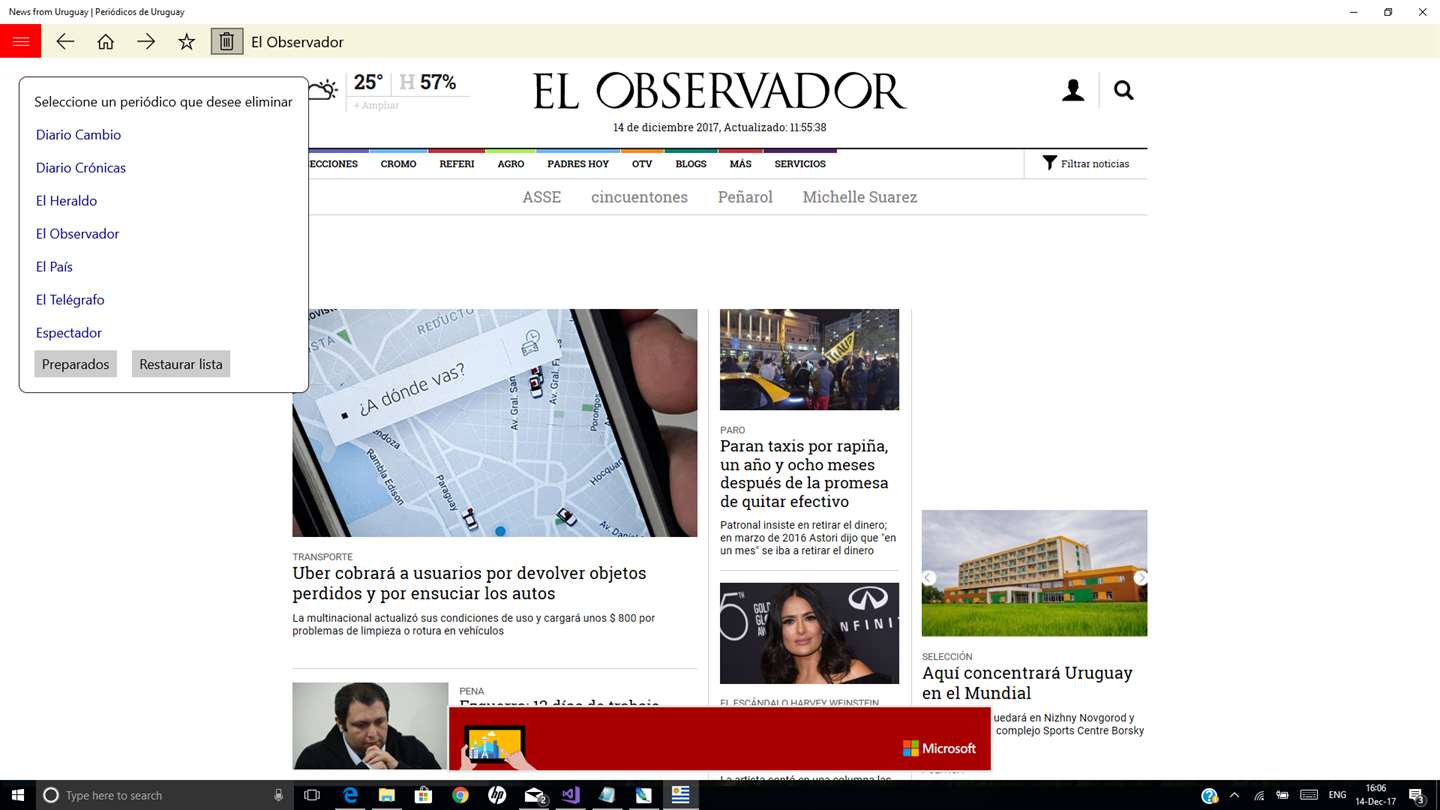Open File Explorer from the taskbar
This screenshot has height=810, width=1440.
click(x=387, y=795)
